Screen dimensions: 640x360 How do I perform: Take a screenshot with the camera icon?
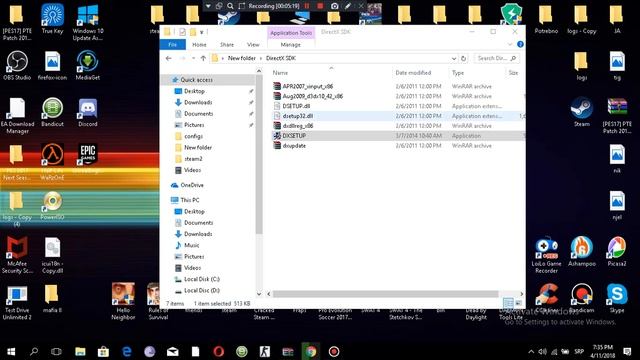pos(335,6)
